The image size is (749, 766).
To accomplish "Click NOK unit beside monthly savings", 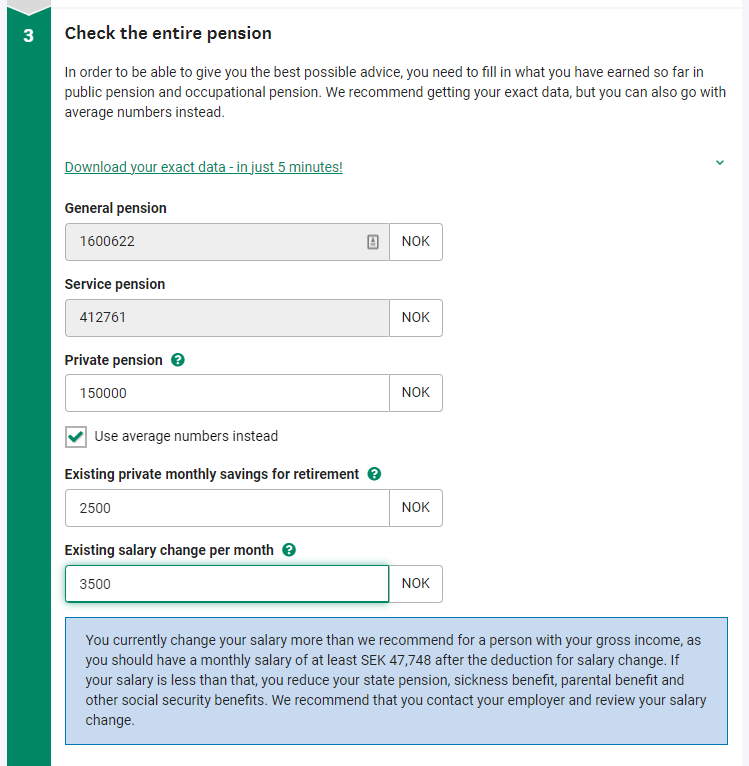I will [x=415, y=508].
